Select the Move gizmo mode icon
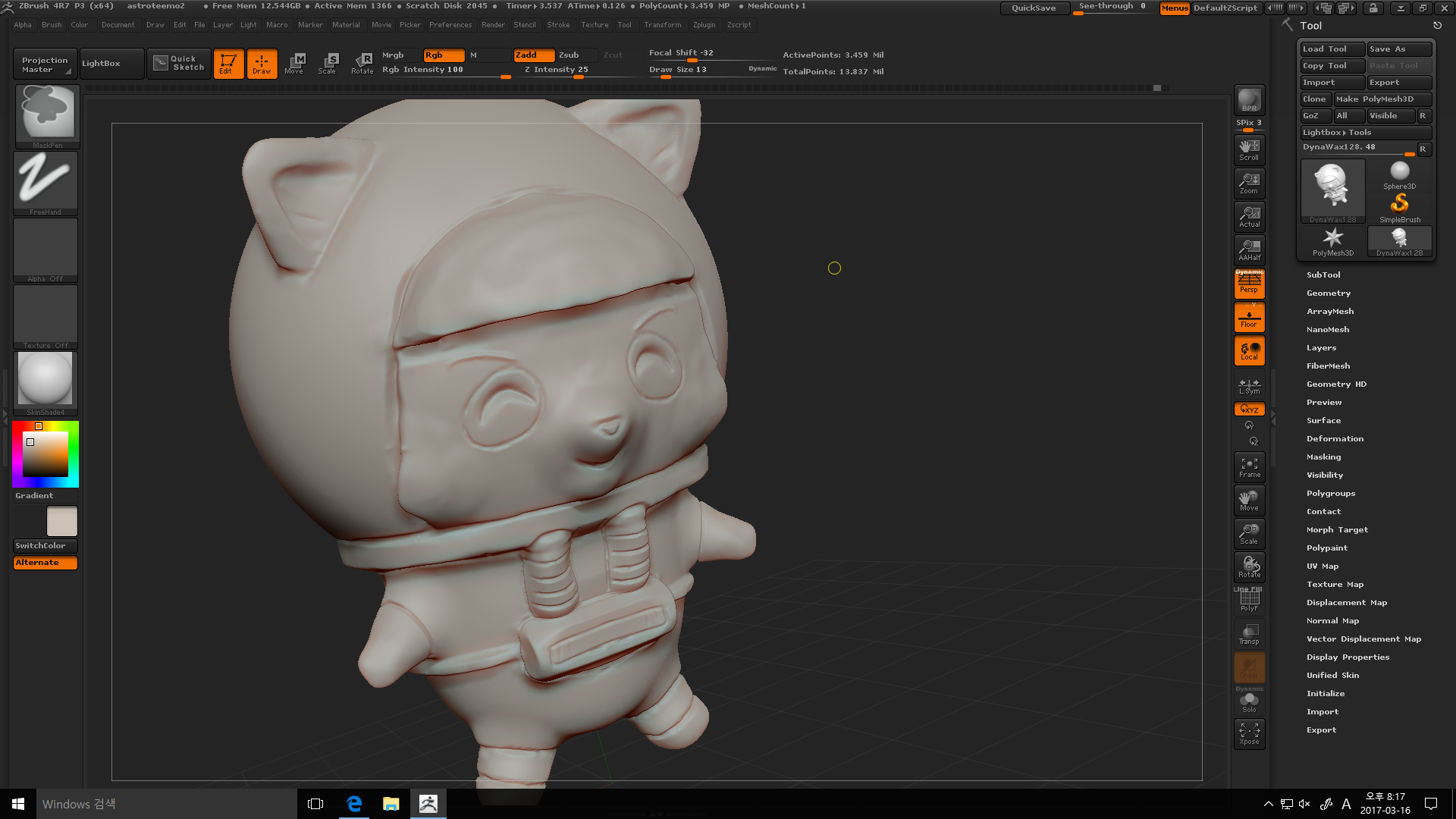 pos(294,64)
